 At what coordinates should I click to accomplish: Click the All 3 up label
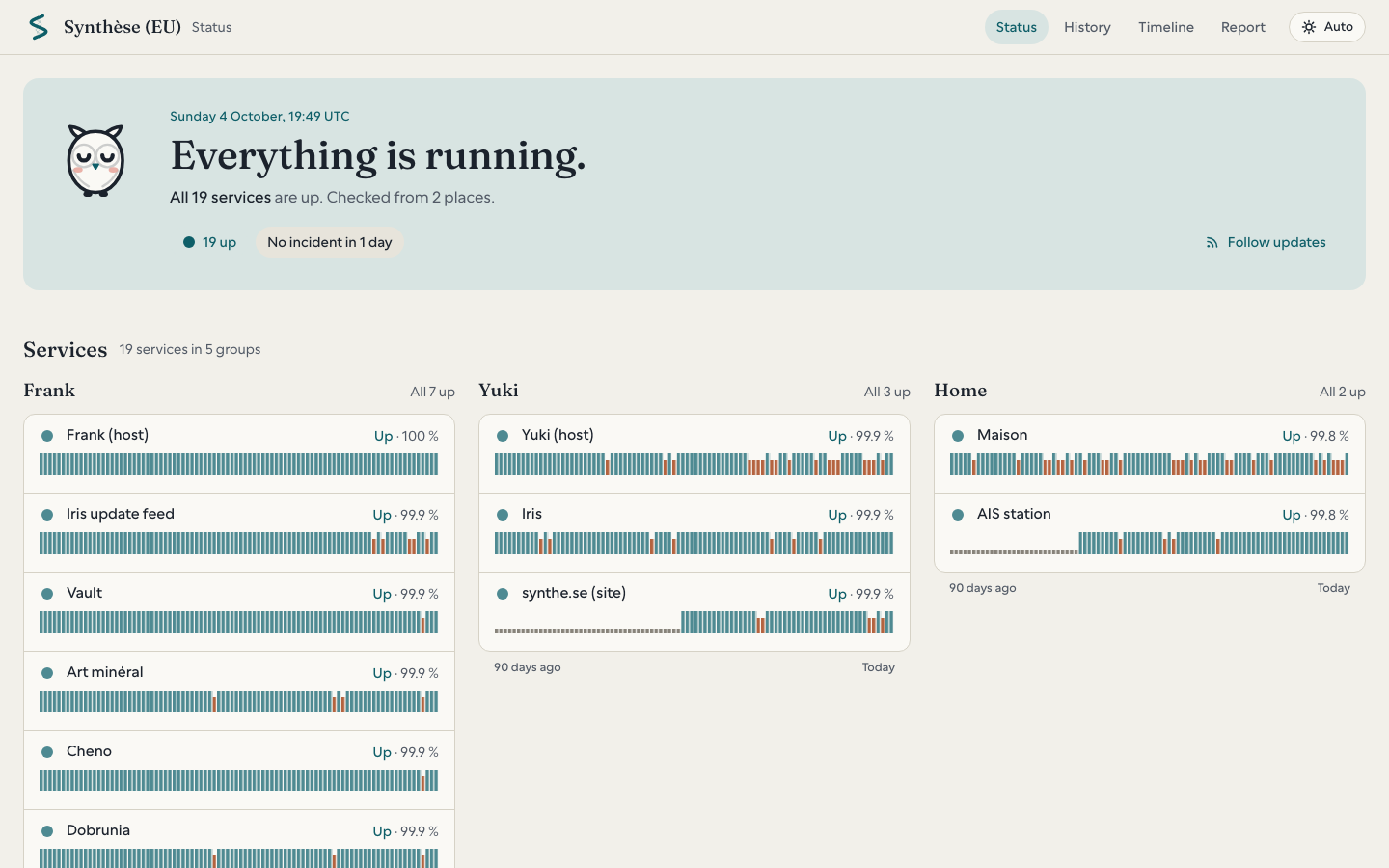(887, 392)
